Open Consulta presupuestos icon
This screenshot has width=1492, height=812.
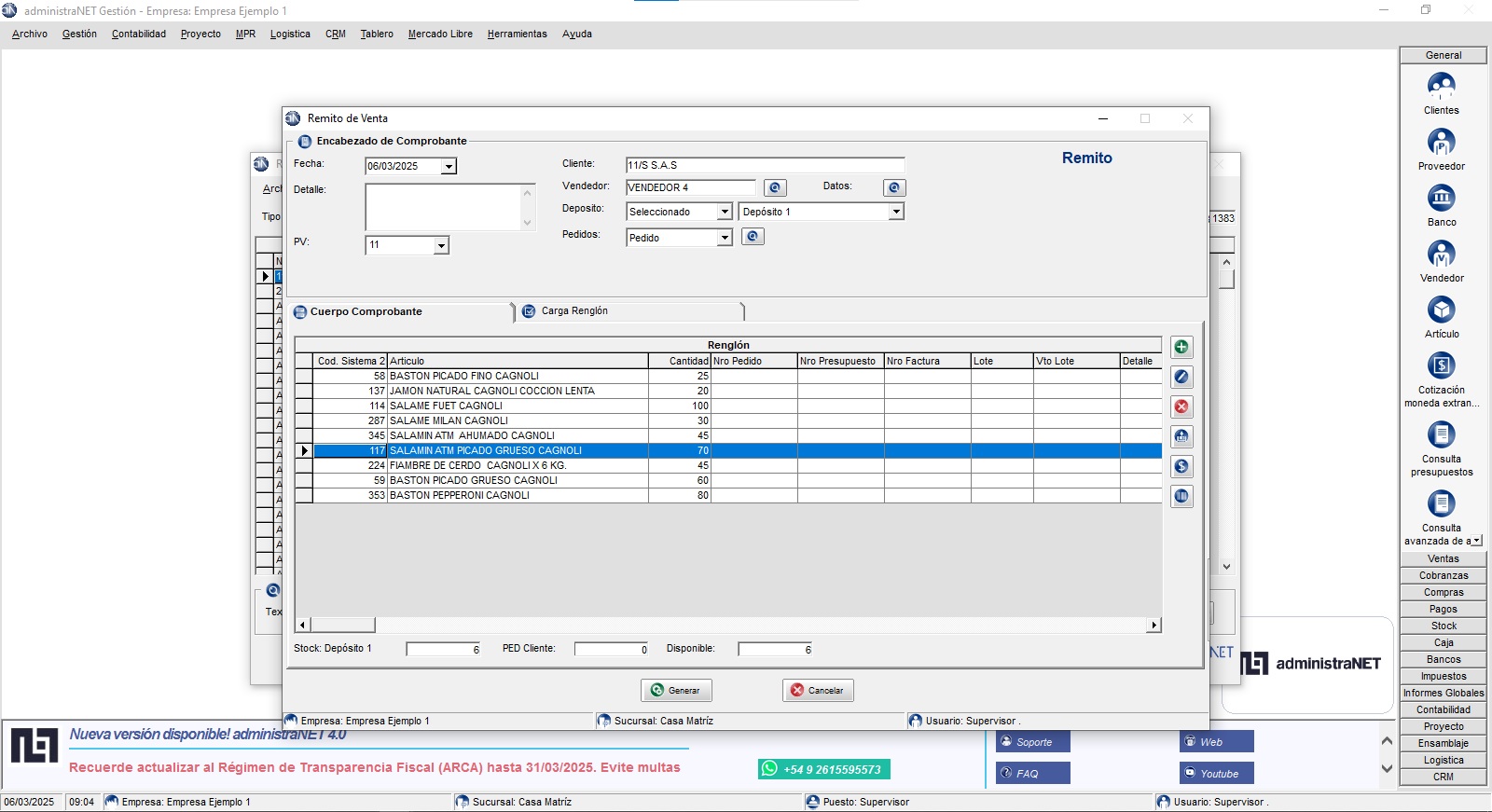click(1442, 448)
